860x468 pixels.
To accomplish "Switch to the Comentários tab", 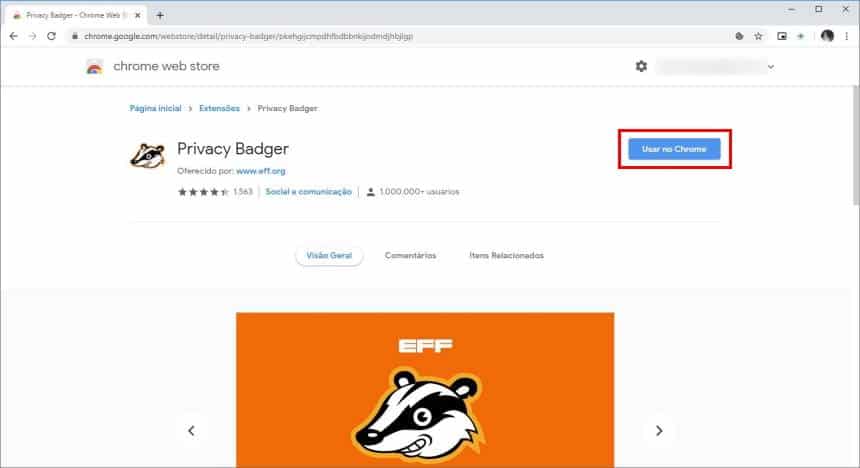I will (x=410, y=256).
